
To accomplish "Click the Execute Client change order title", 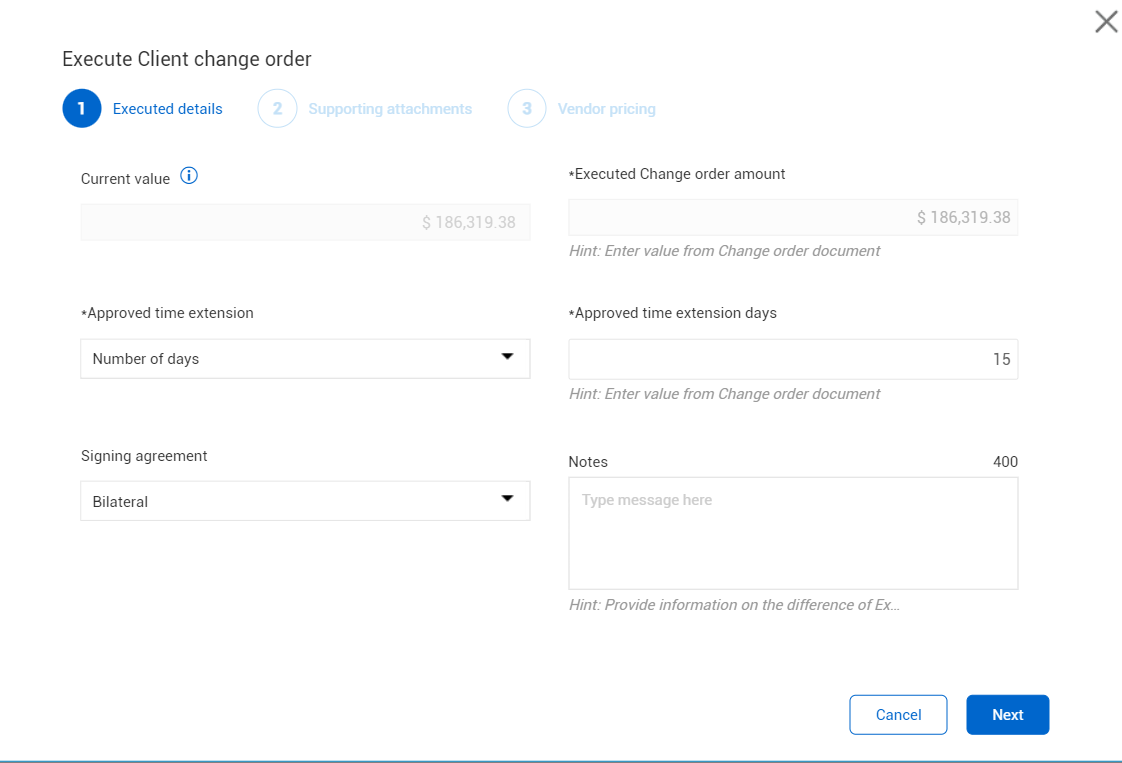I will 187,59.
